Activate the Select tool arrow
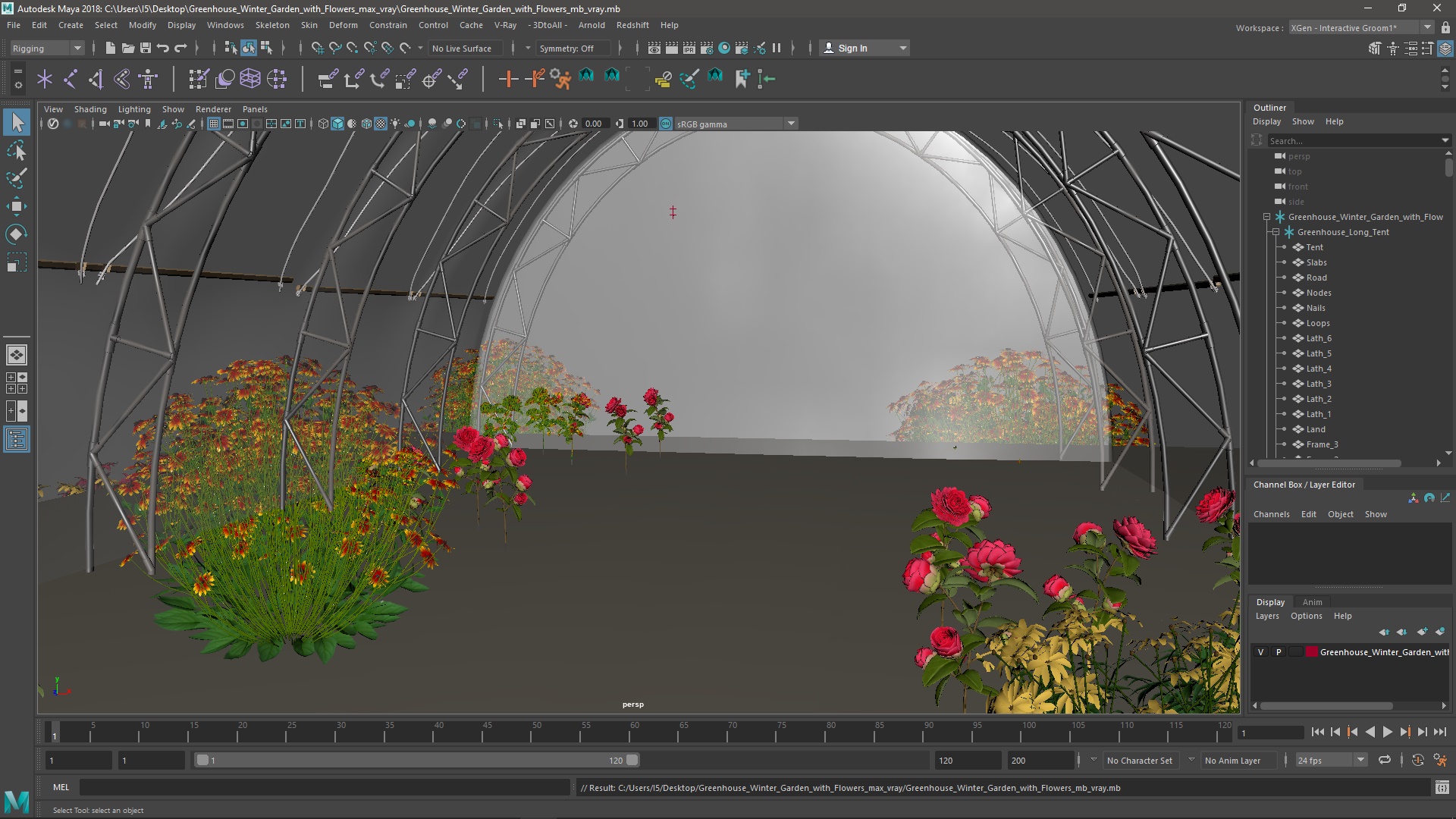Screen dimensions: 1456x819 (x=17, y=122)
